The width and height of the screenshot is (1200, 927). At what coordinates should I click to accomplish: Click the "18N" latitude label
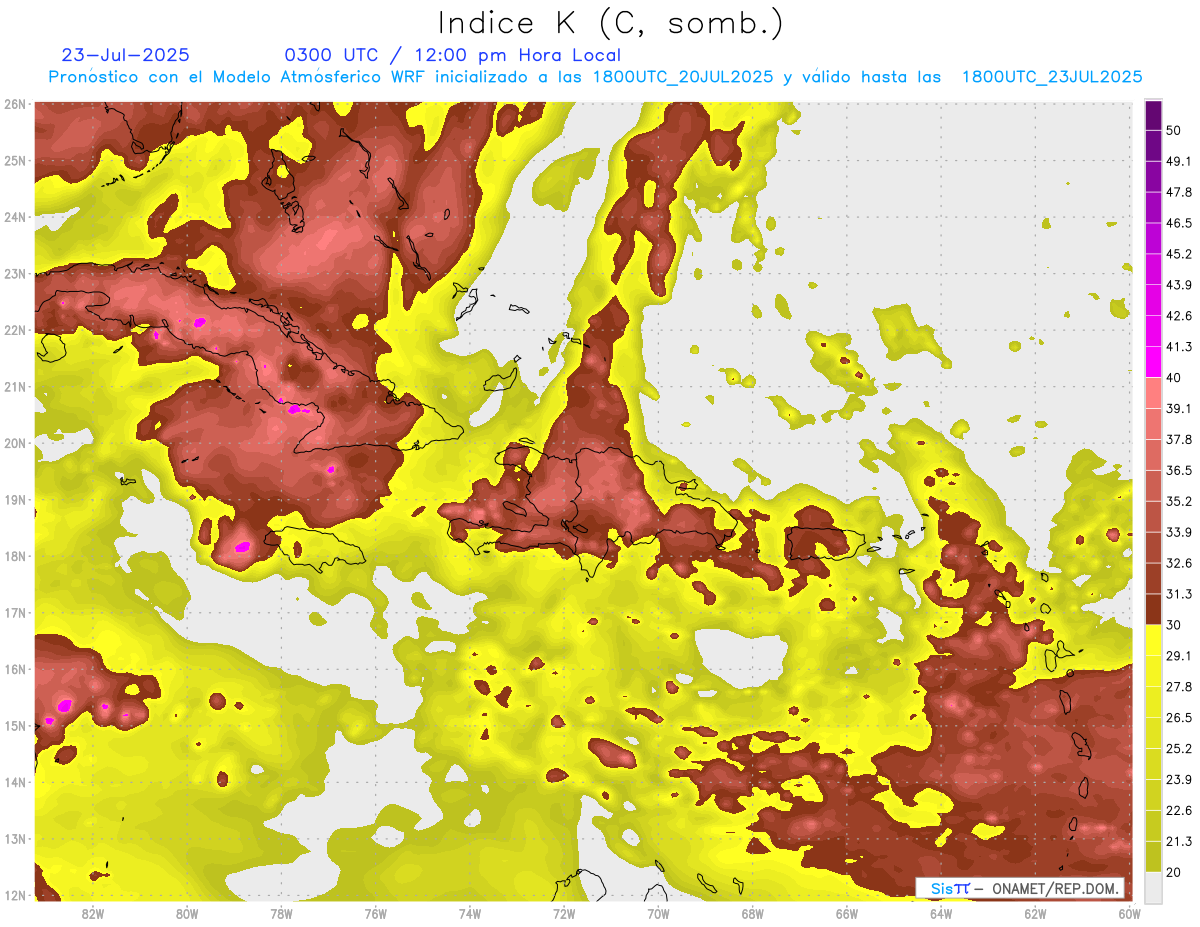point(15,556)
